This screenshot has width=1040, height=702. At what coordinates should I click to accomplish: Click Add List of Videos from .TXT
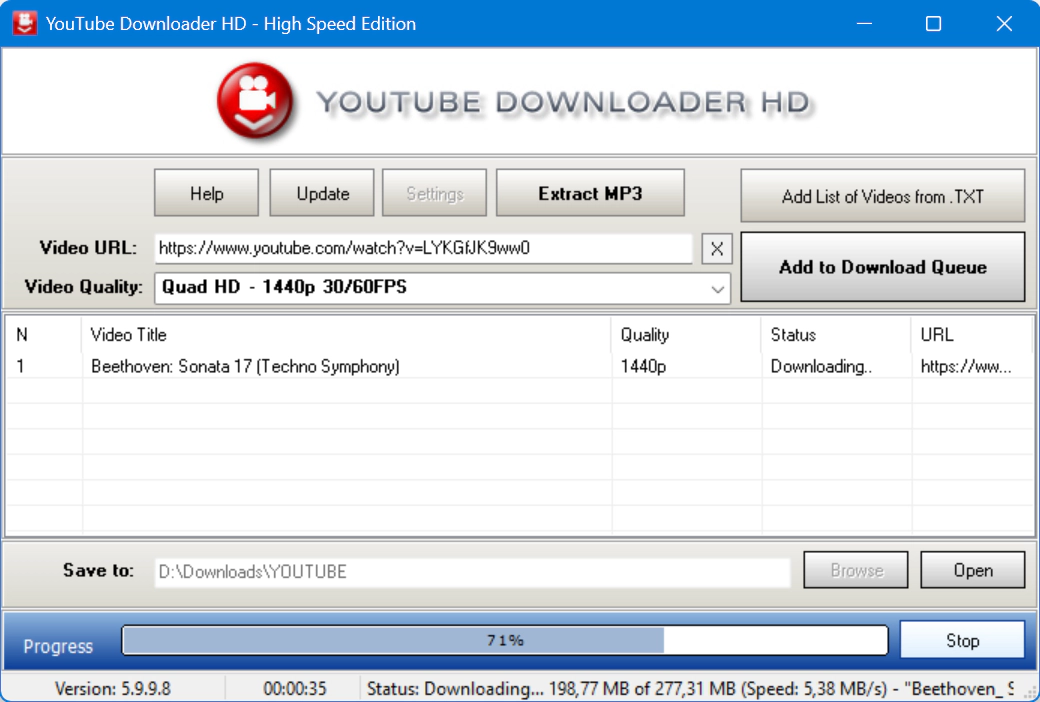pyautogui.click(x=883, y=196)
